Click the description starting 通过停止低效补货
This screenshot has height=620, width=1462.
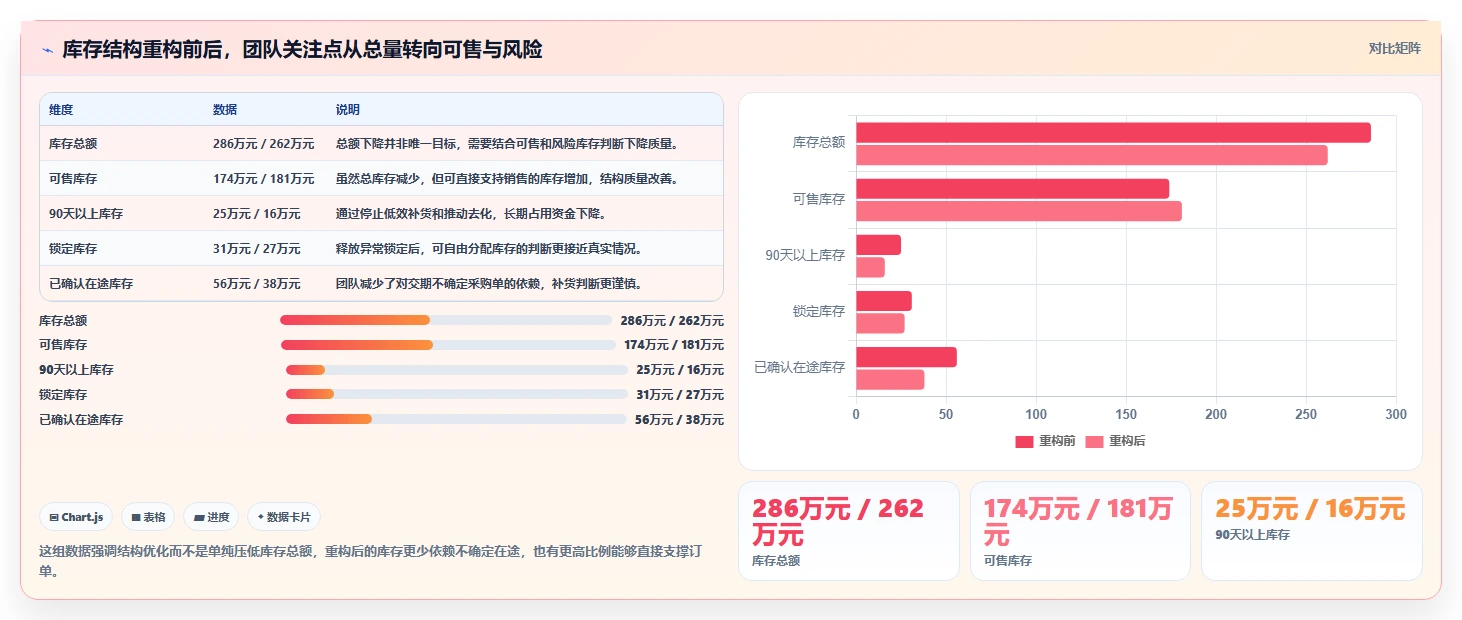pos(471,214)
